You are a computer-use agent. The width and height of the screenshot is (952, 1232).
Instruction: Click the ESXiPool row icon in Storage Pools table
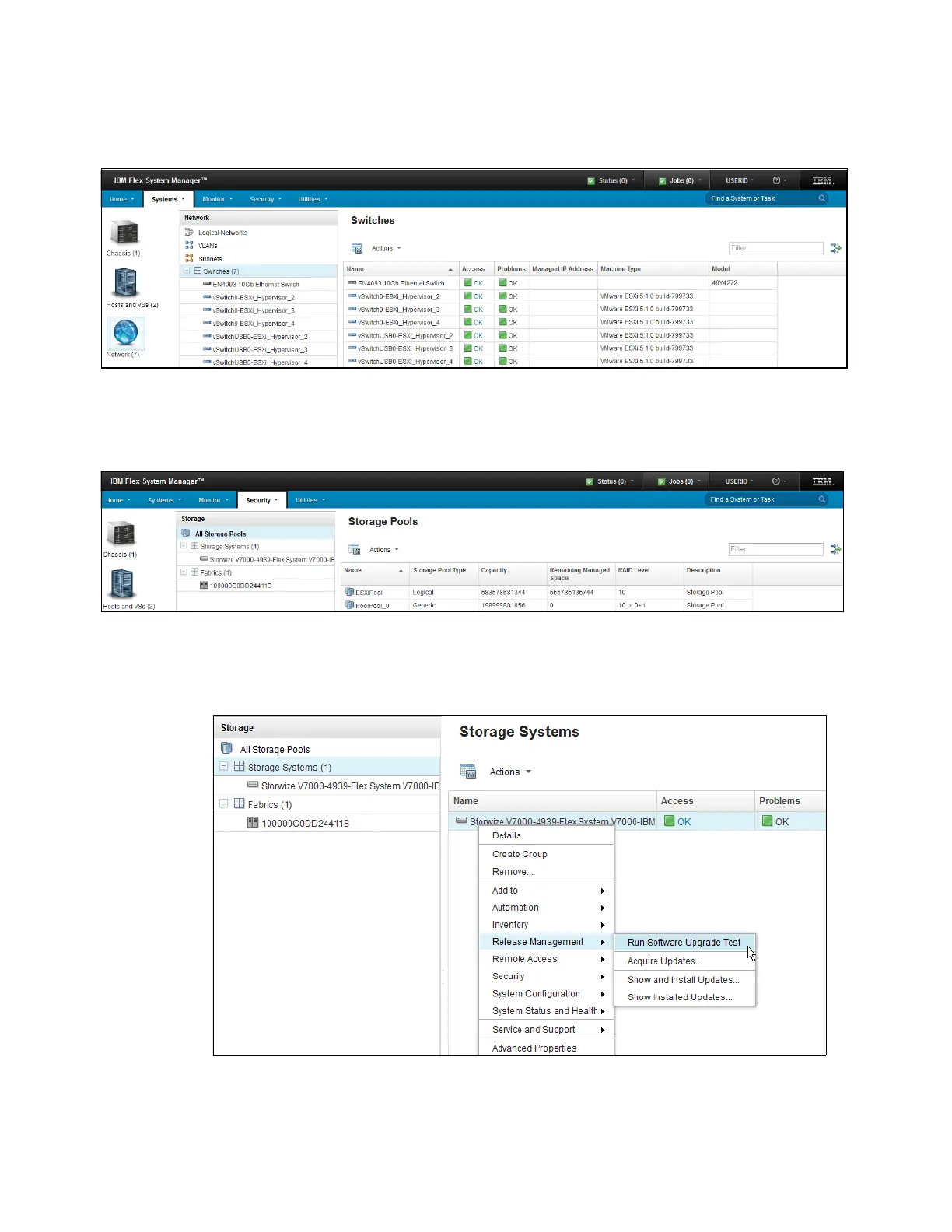click(x=350, y=592)
